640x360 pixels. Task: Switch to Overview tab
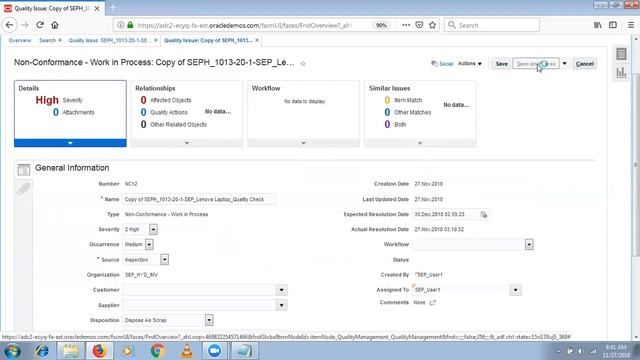coord(20,40)
